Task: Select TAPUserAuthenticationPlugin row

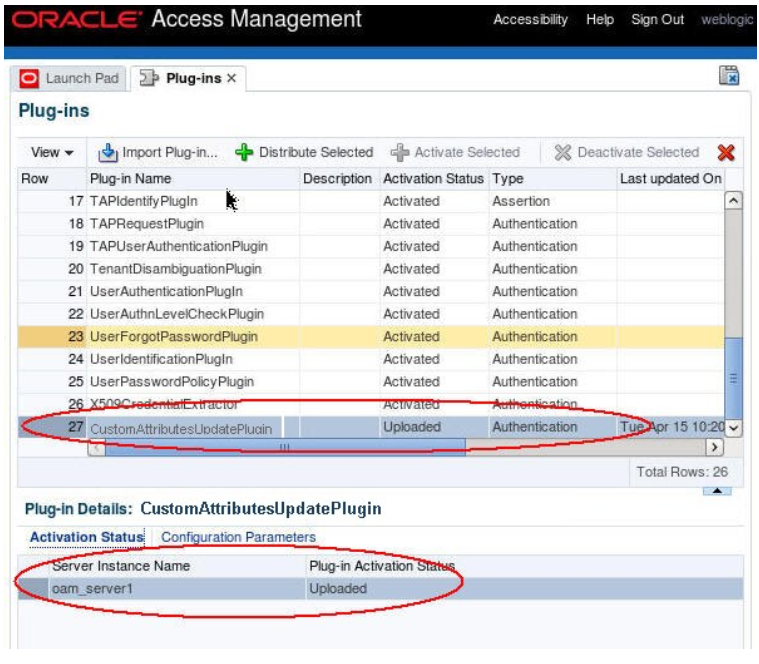Action: coord(371,246)
